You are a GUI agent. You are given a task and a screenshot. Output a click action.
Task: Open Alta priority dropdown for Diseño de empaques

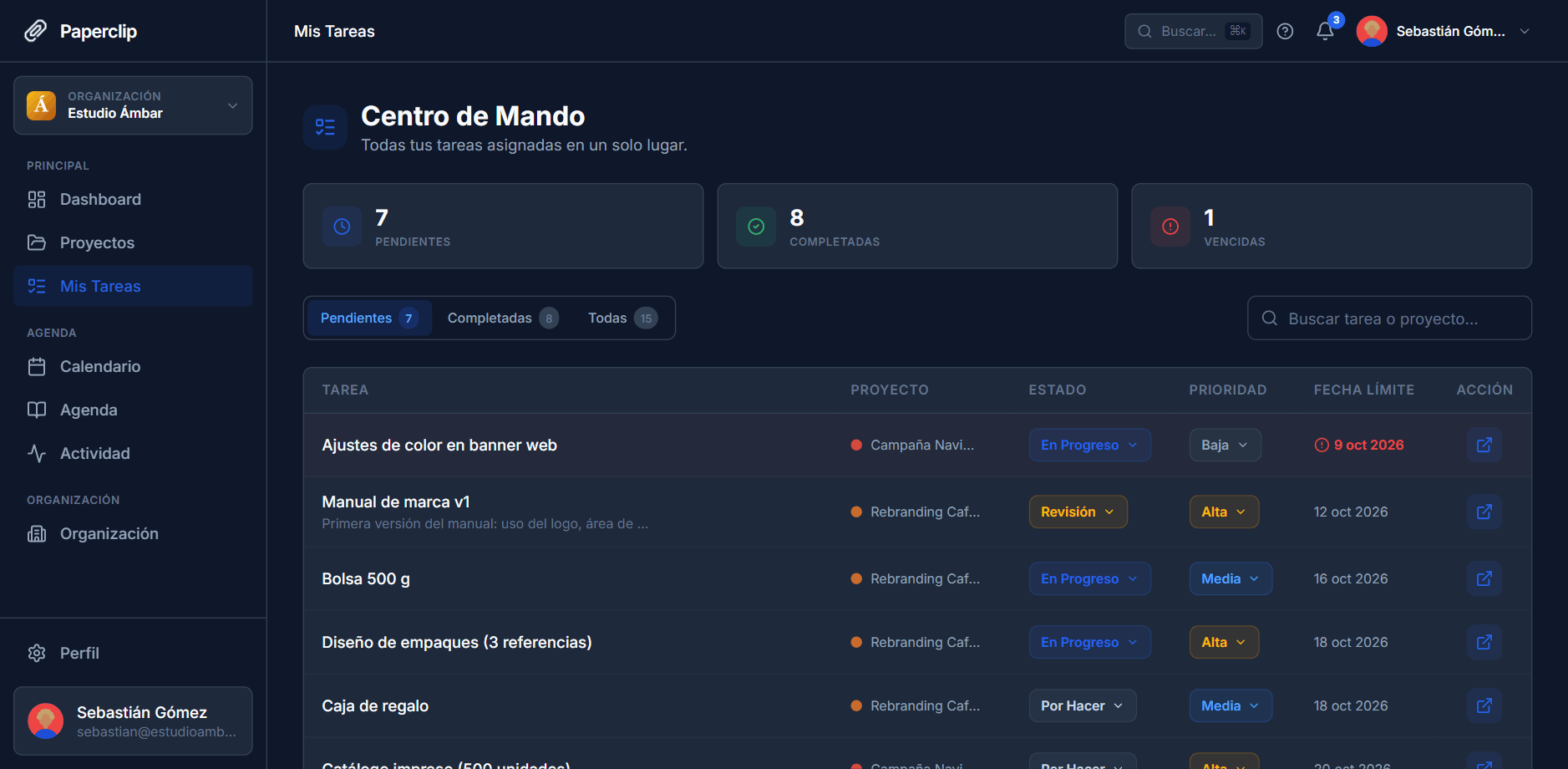pos(1224,642)
